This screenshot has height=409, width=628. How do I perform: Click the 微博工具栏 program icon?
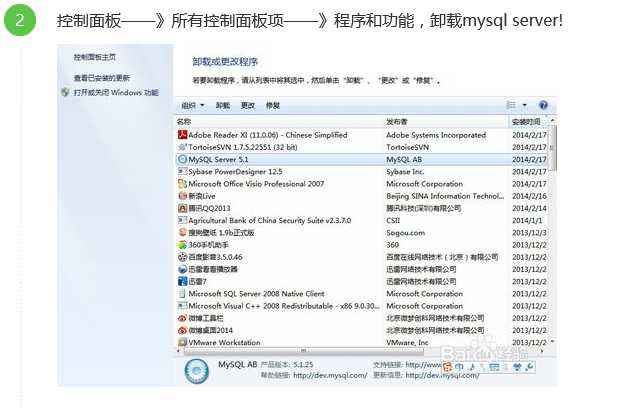point(183,318)
